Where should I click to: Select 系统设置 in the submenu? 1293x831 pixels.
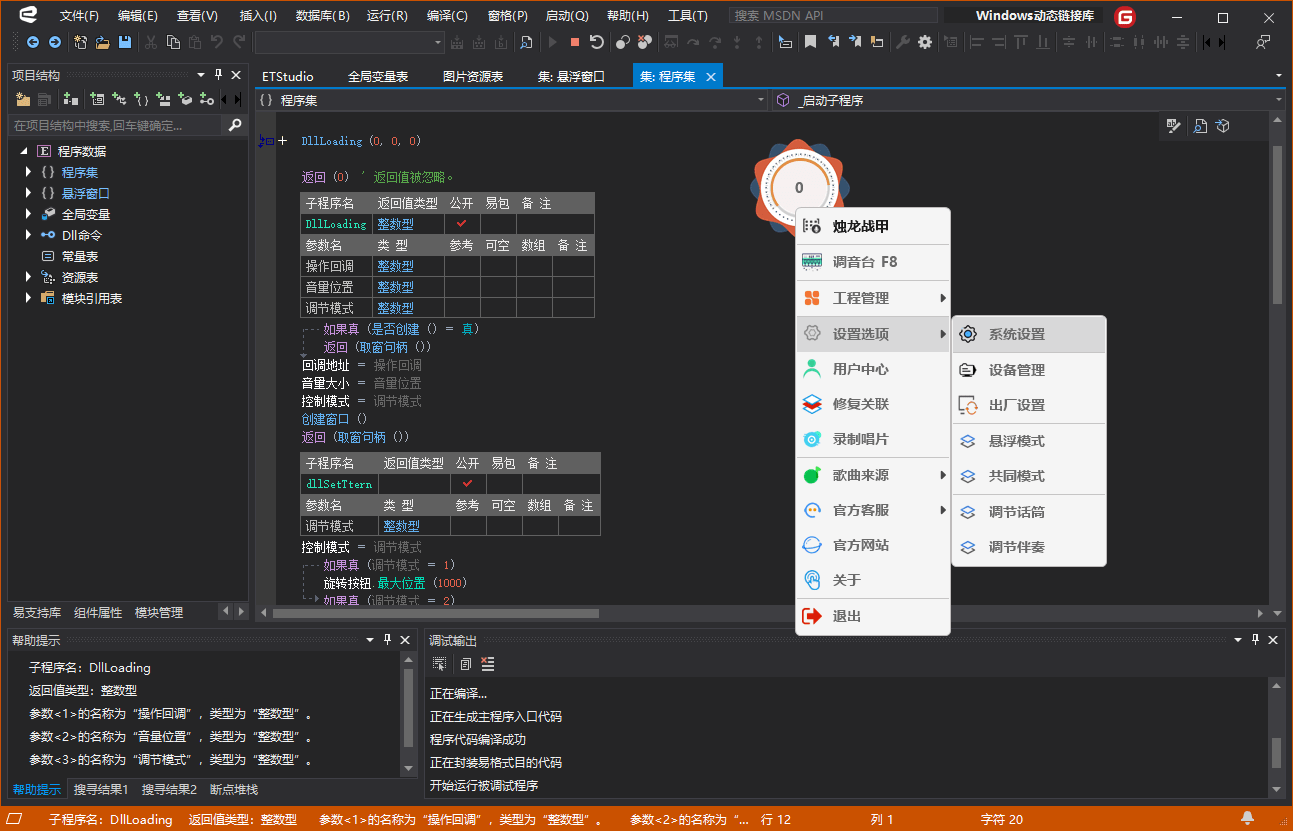(x=1029, y=335)
